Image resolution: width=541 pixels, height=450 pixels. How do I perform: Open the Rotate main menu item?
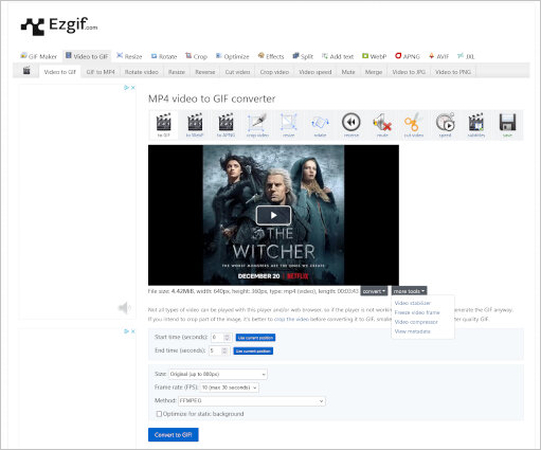click(x=164, y=56)
